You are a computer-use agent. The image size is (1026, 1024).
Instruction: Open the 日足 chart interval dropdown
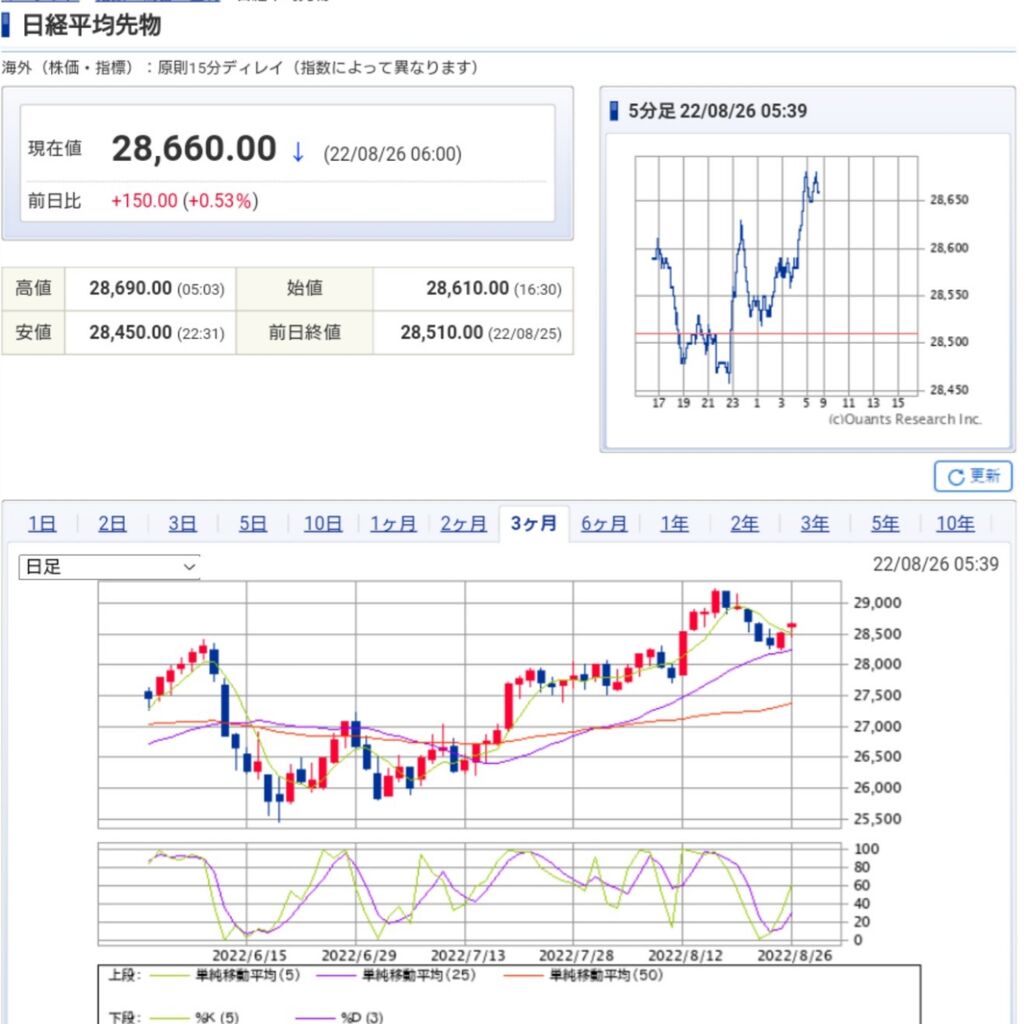point(109,567)
